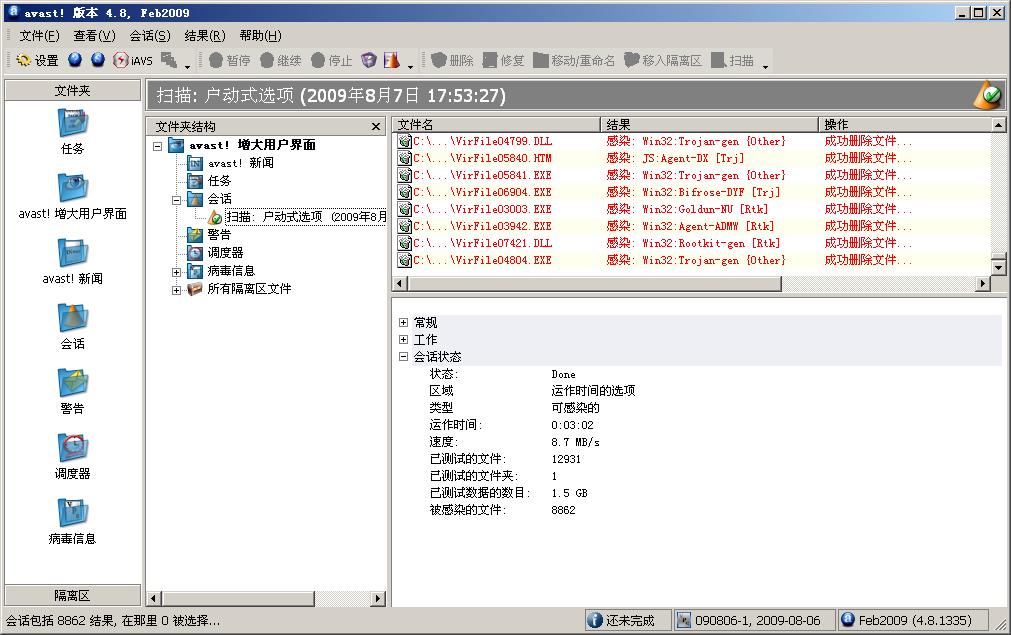Image resolution: width=1011 pixels, height=635 pixels.
Task: Open the 帮助(H) menu
Action: (260, 36)
